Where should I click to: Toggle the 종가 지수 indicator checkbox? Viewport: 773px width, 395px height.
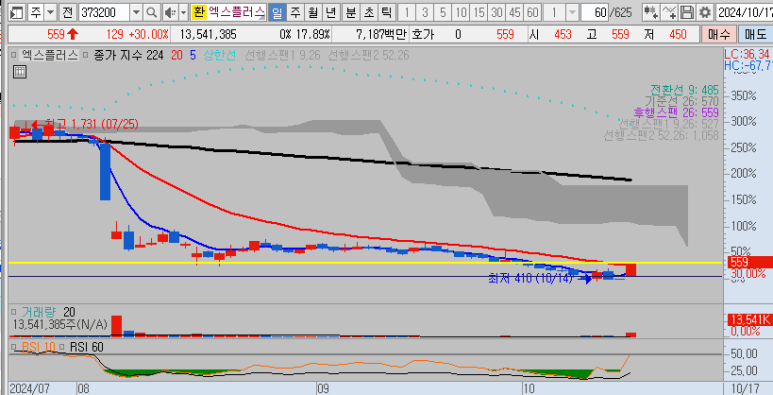pyautogui.click(x=86, y=55)
